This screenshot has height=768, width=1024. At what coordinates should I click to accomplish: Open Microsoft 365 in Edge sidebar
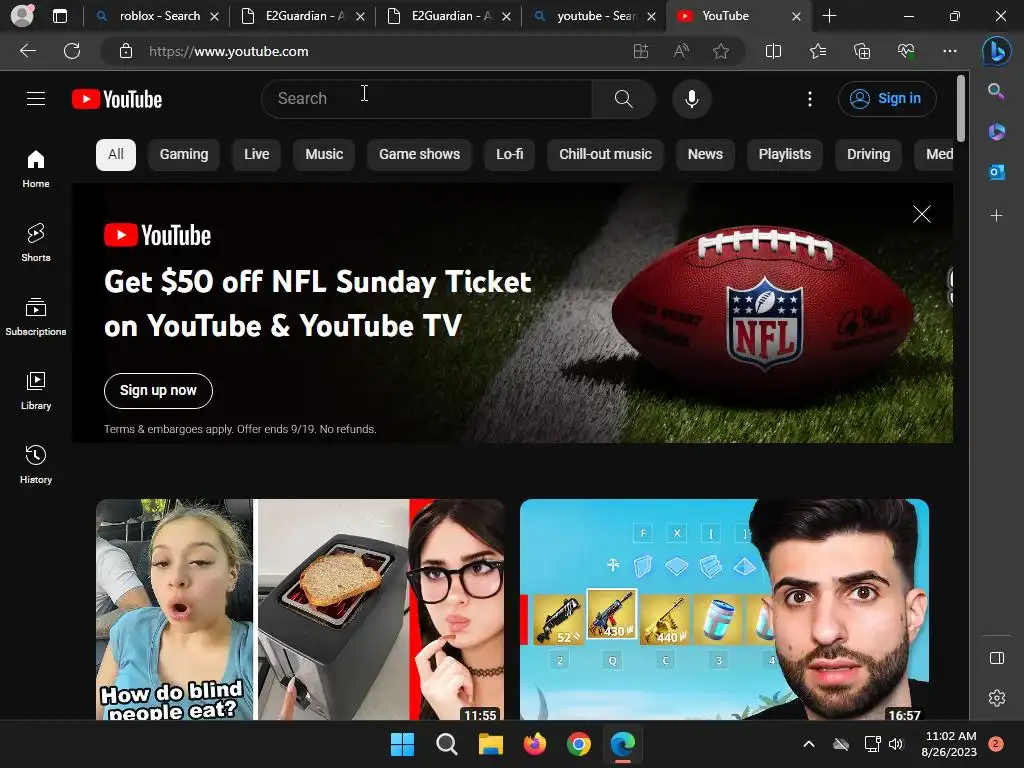pyautogui.click(x=996, y=131)
